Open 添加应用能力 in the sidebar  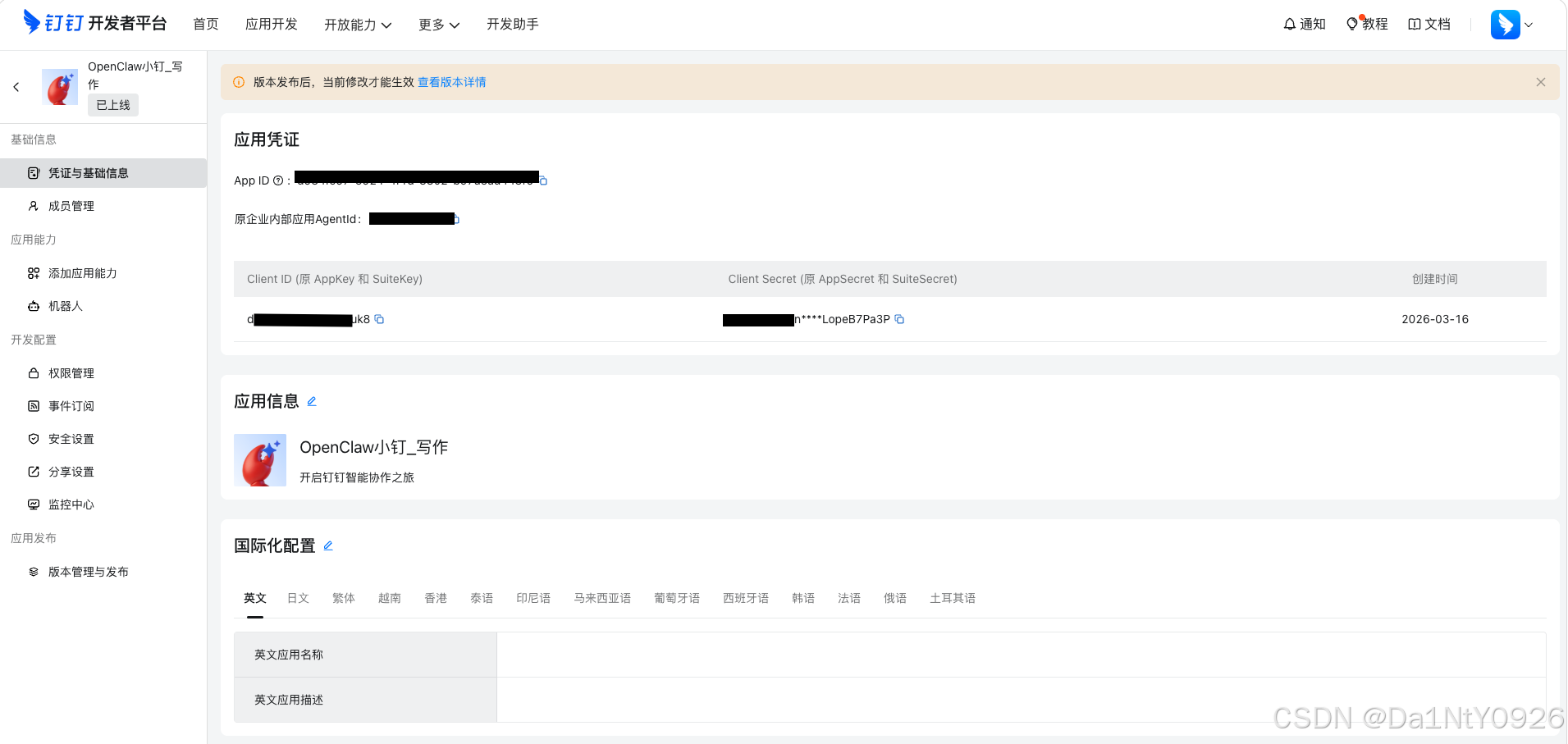click(103, 273)
